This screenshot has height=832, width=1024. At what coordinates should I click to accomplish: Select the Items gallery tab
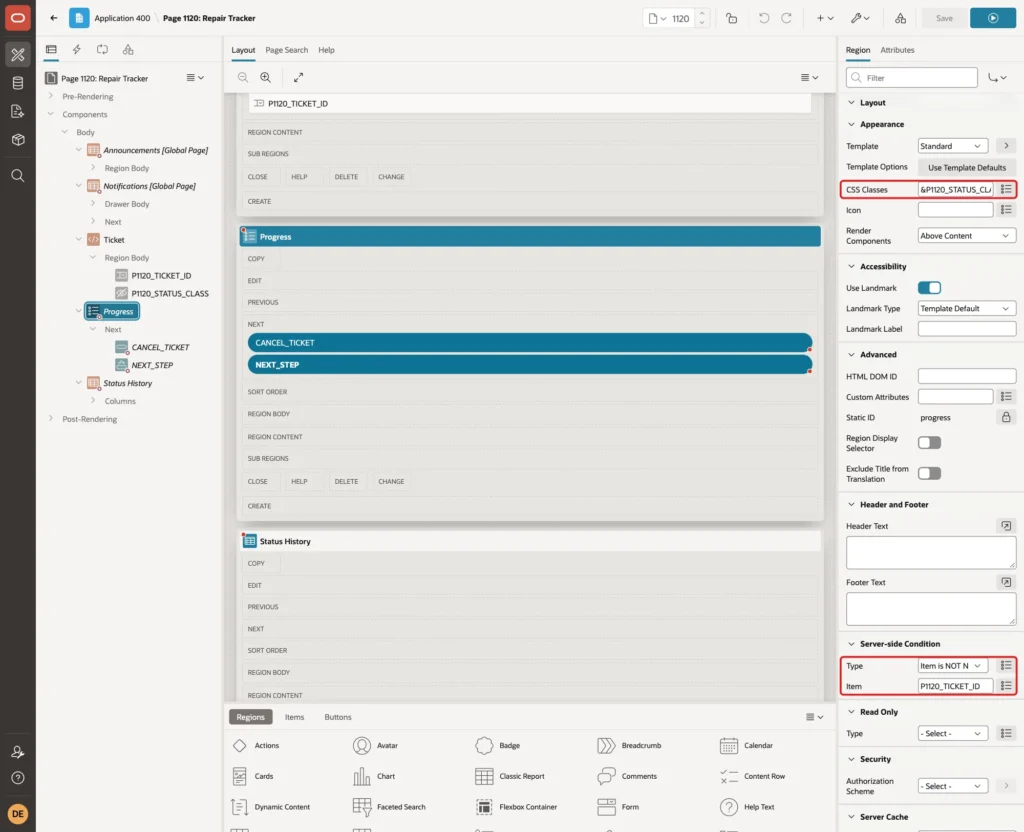coord(294,717)
